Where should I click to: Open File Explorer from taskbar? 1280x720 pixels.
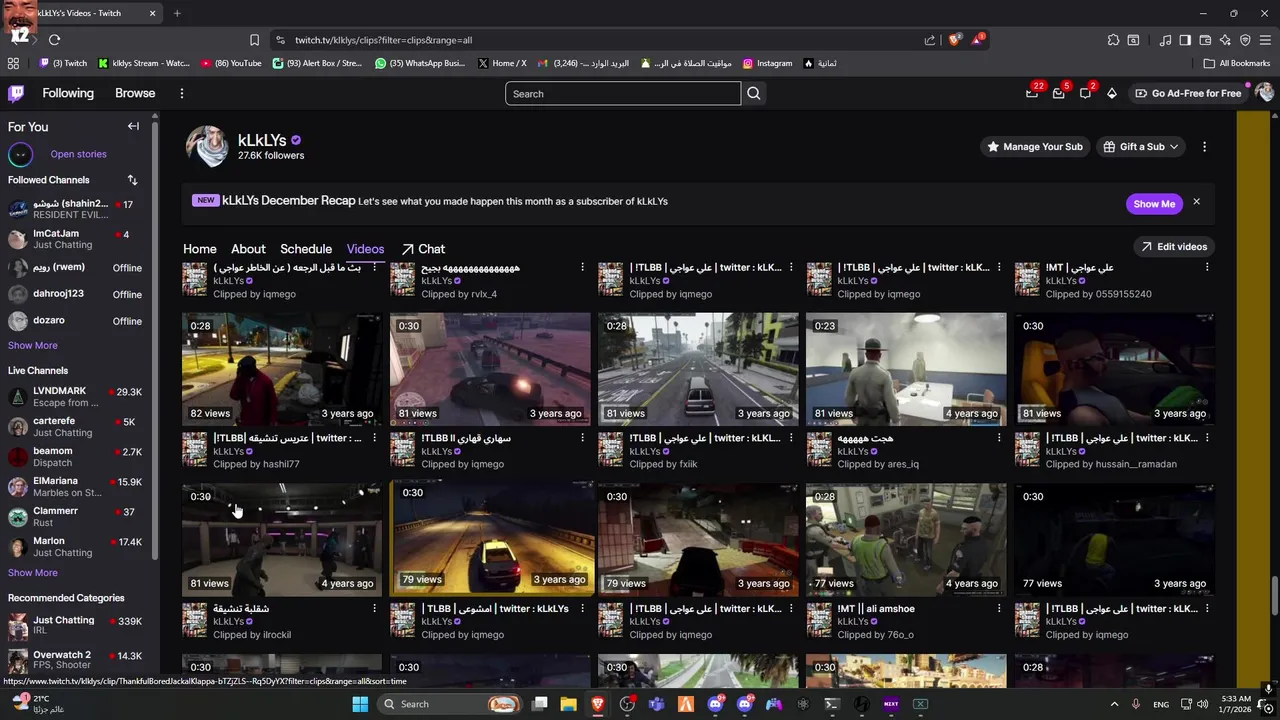568,704
